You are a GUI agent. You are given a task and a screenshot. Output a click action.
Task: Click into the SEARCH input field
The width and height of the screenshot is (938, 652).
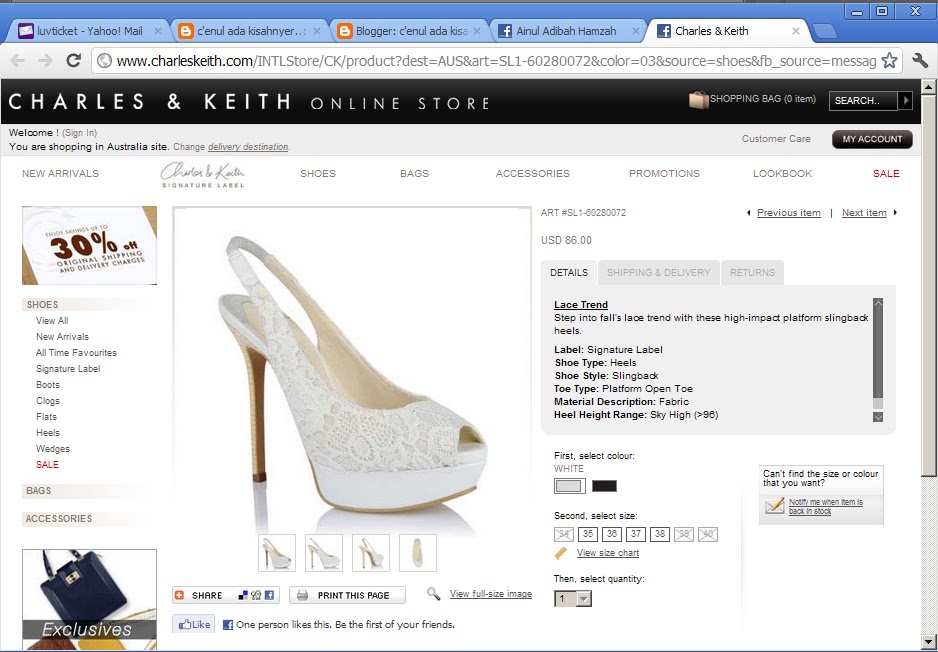click(863, 100)
